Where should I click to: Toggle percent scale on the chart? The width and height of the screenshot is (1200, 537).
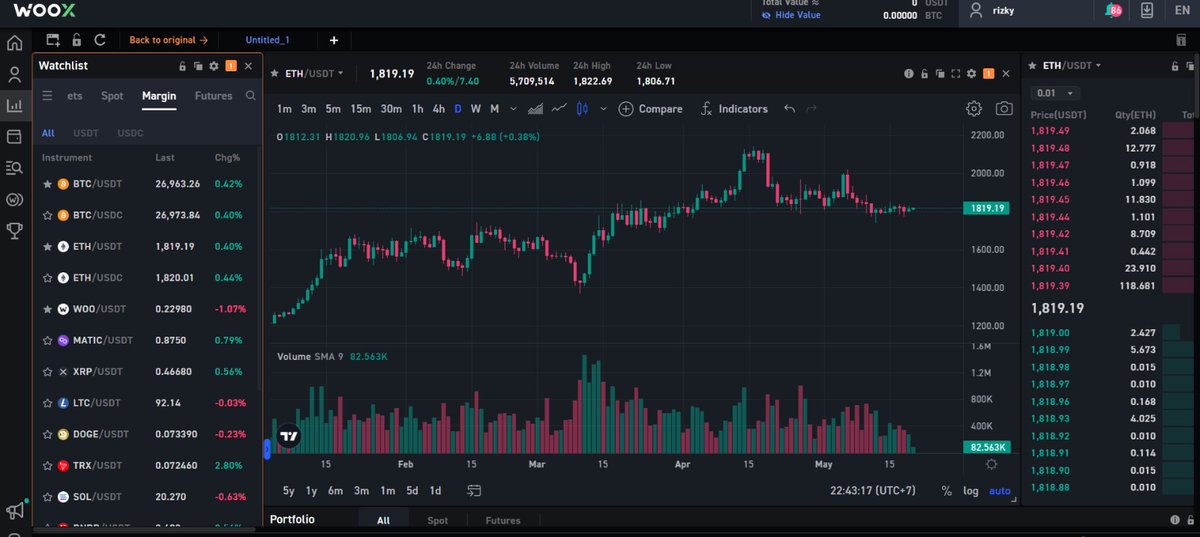click(x=946, y=491)
